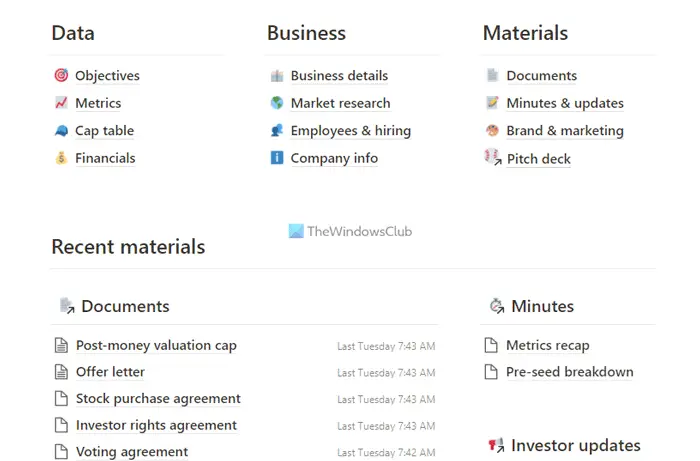Open the Stock purchase agreement document
This screenshot has width=700, height=461.
coord(158,399)
